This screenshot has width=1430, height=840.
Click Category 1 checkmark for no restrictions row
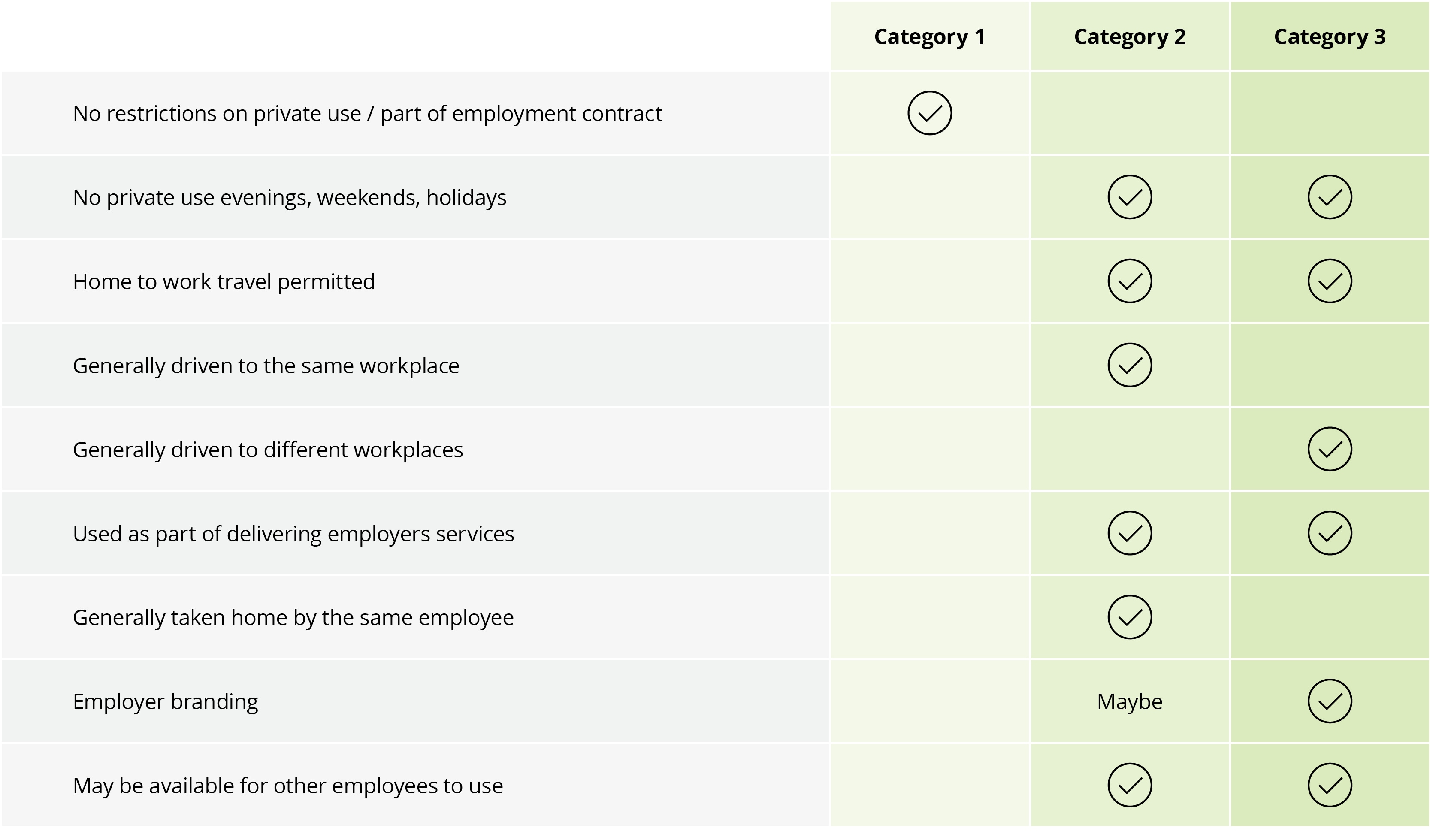[x=929, y=113]
